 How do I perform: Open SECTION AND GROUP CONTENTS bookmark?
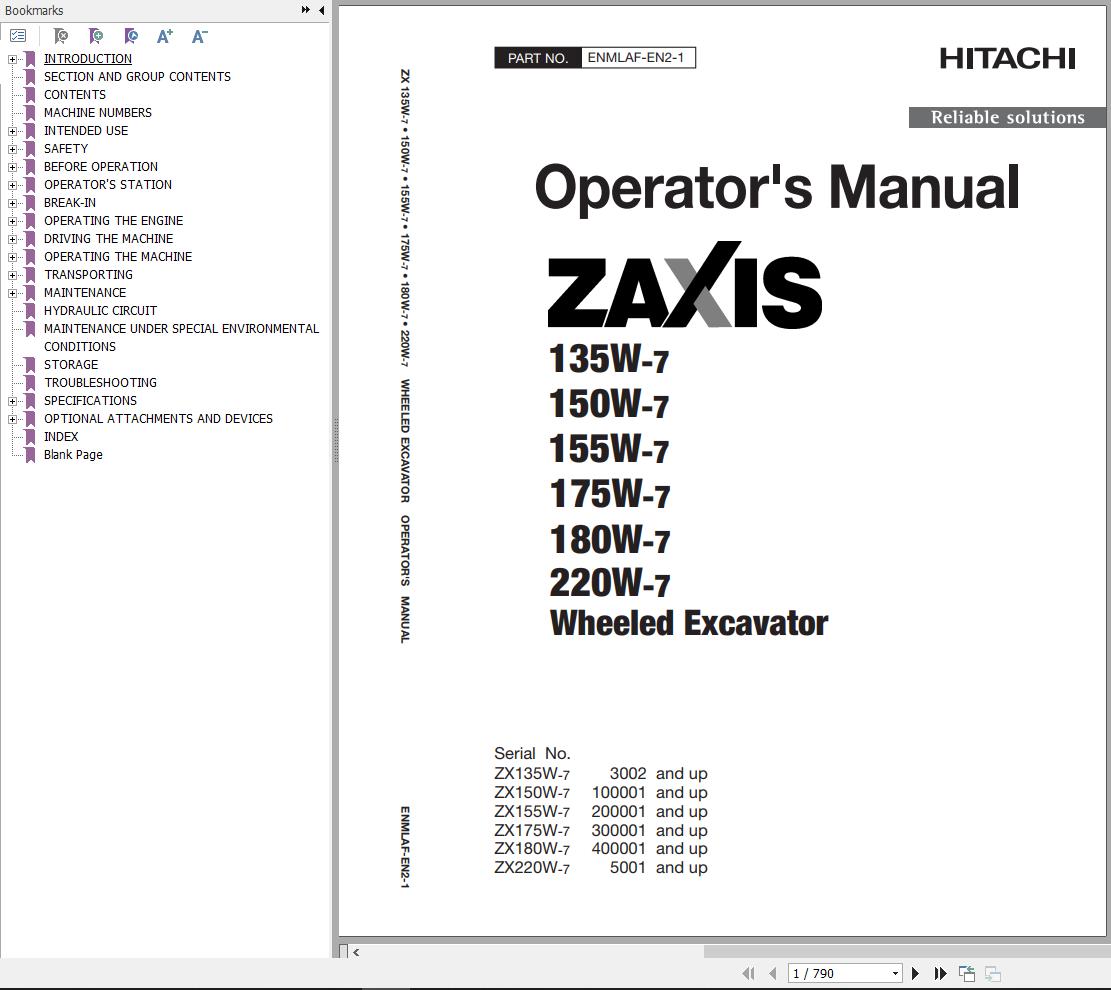tap(137, 77)
